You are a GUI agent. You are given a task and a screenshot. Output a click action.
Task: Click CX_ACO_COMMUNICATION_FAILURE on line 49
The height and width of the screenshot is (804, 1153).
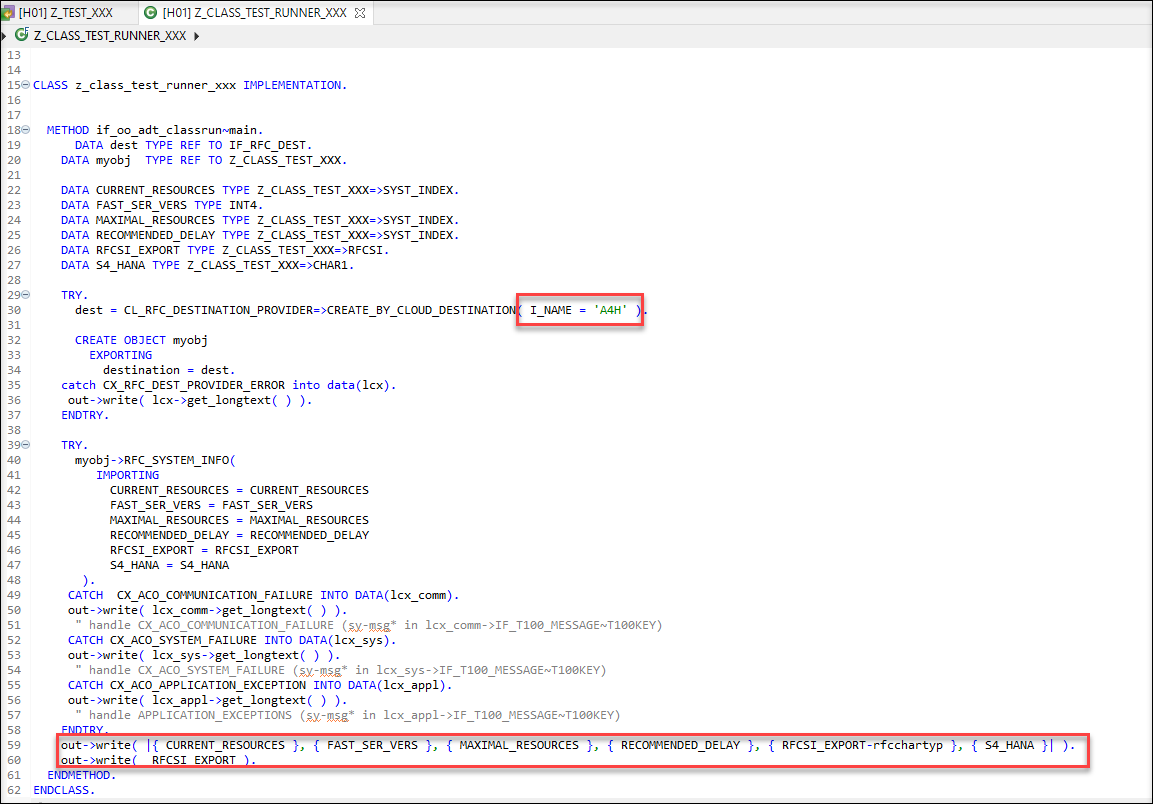(215, 595)
